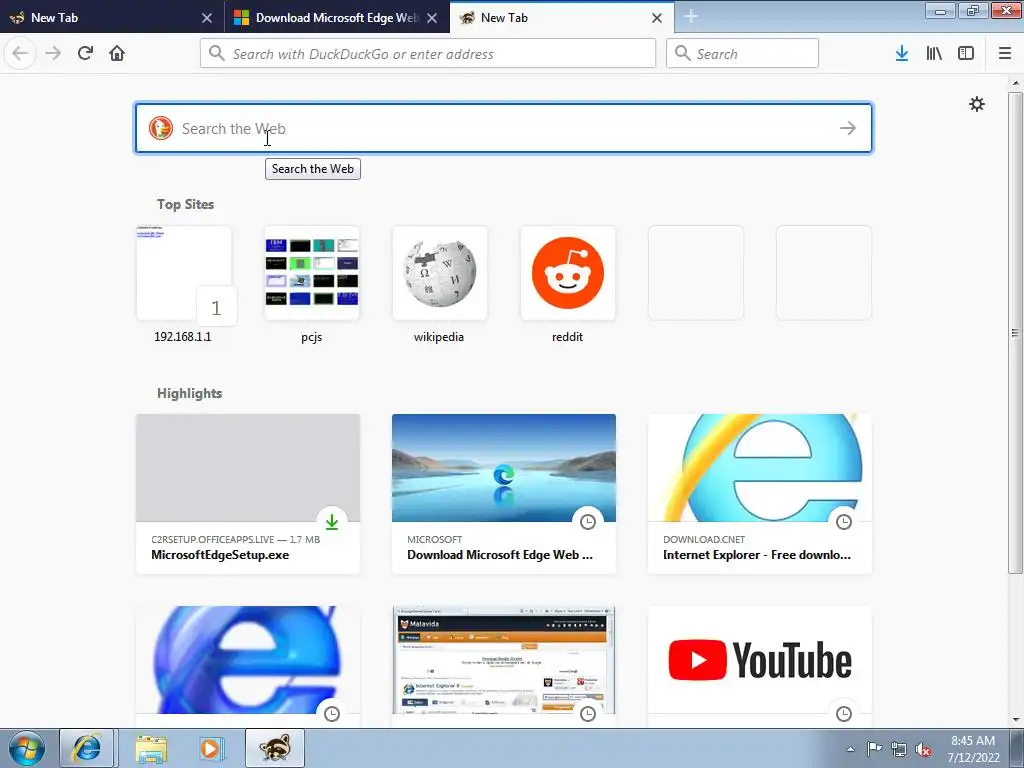The width and height of the screenshot is (1024, 768).
Task: Click the page vertical scrollbar thumb
Action: click(x=1015, y=333)
